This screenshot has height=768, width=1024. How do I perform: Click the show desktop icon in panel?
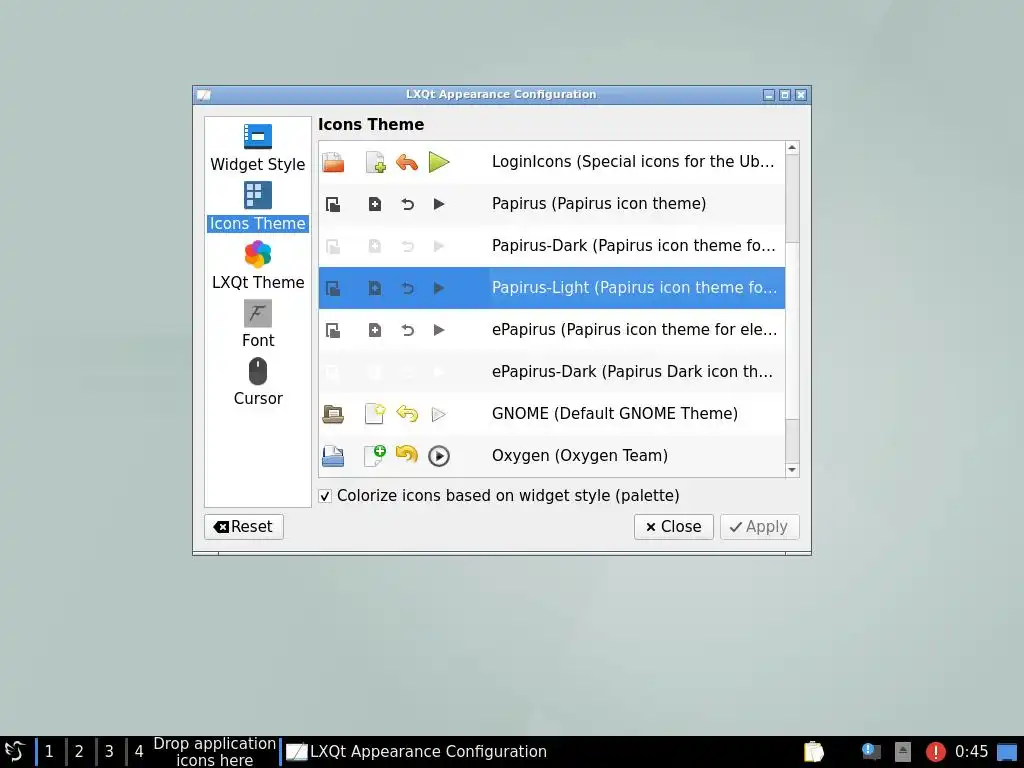point(1006,752)
